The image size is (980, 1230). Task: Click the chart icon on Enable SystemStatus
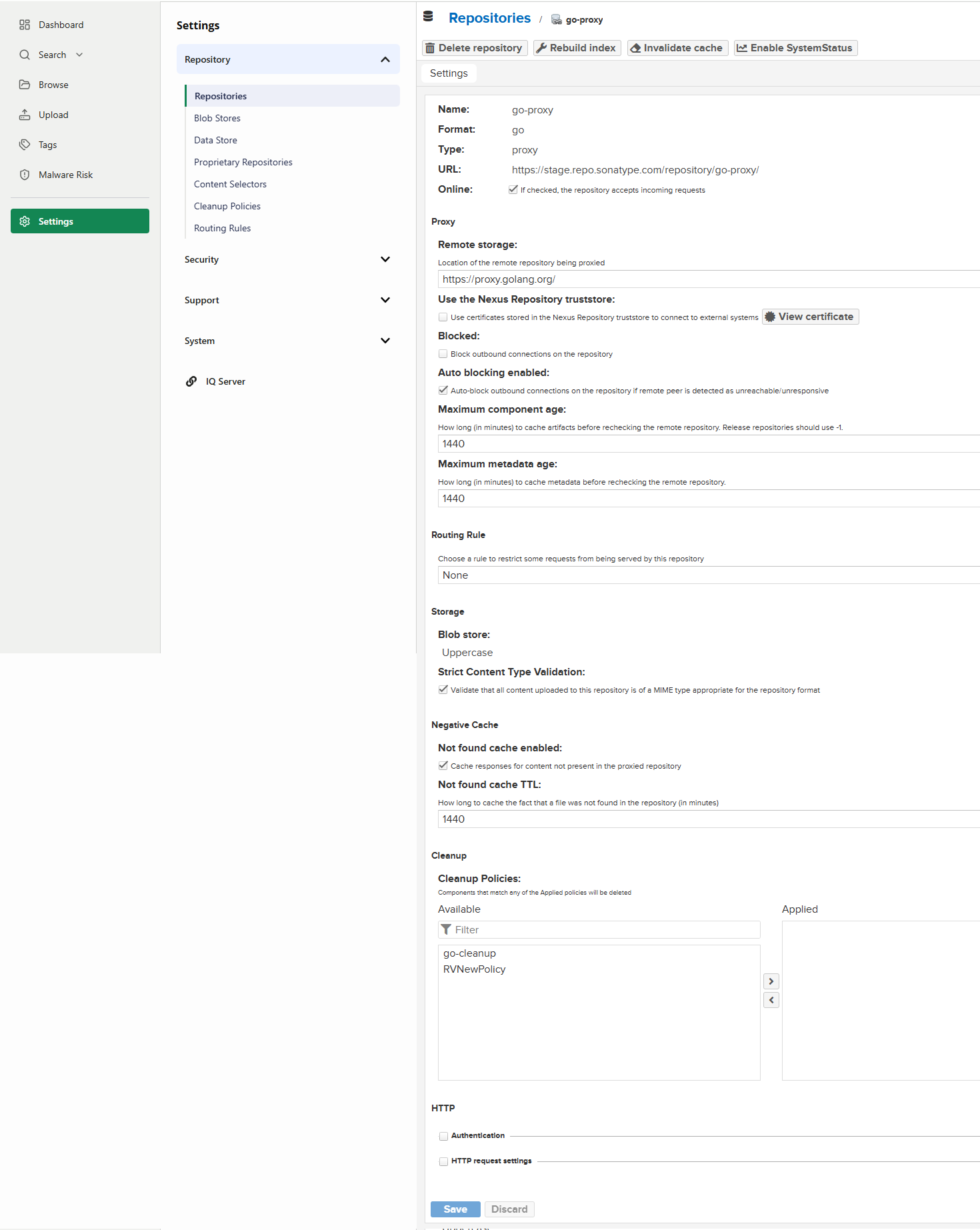742,48
